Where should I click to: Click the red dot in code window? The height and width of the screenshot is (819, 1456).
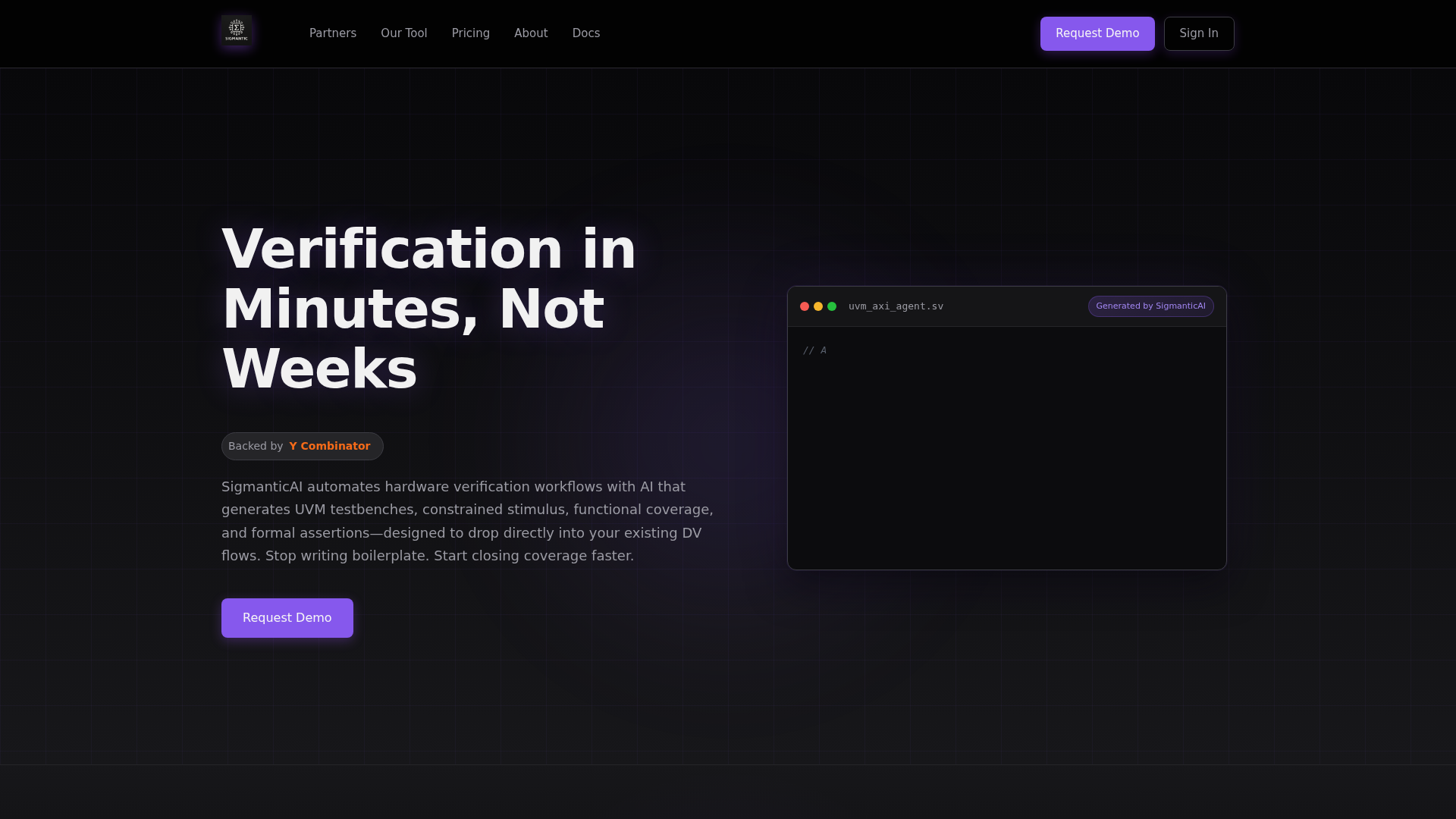click(805, 306)
